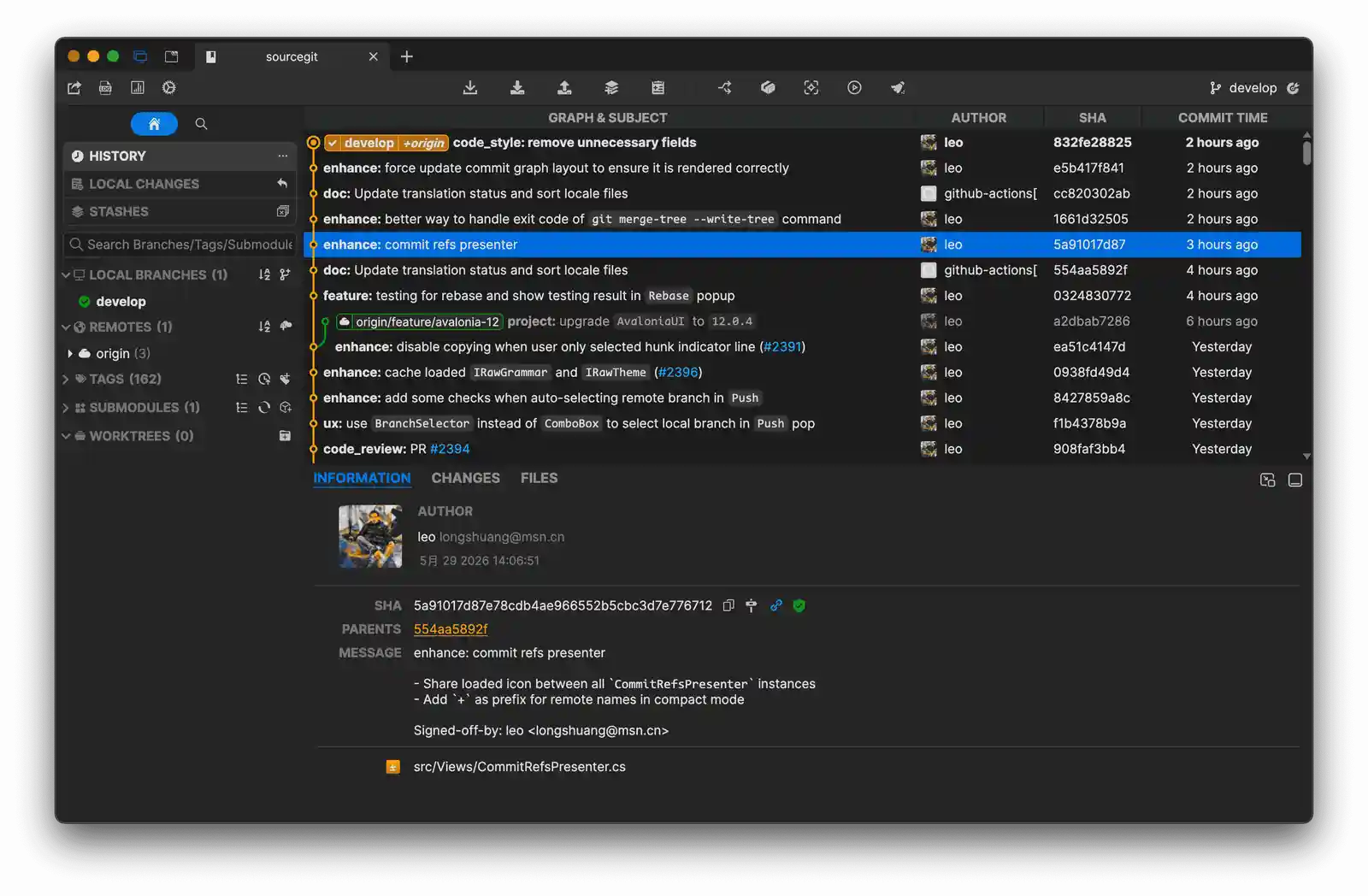Open repository configuration gear icon
Screen dimensions: 1368x896
click(x=169, y=88)
